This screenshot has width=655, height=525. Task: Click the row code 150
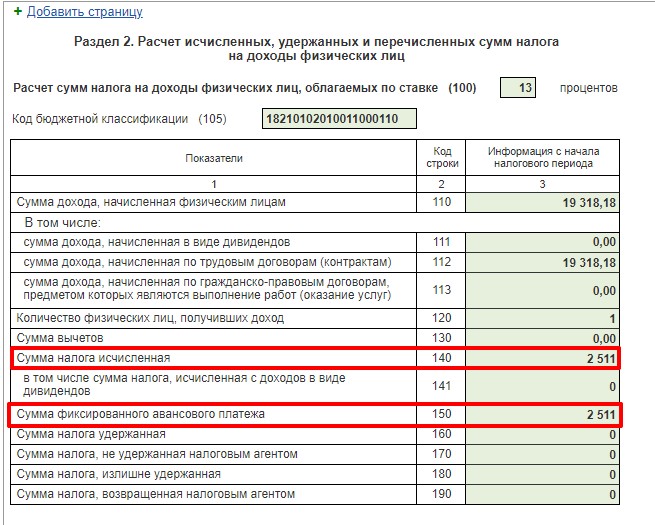click(x=442, y=414)
